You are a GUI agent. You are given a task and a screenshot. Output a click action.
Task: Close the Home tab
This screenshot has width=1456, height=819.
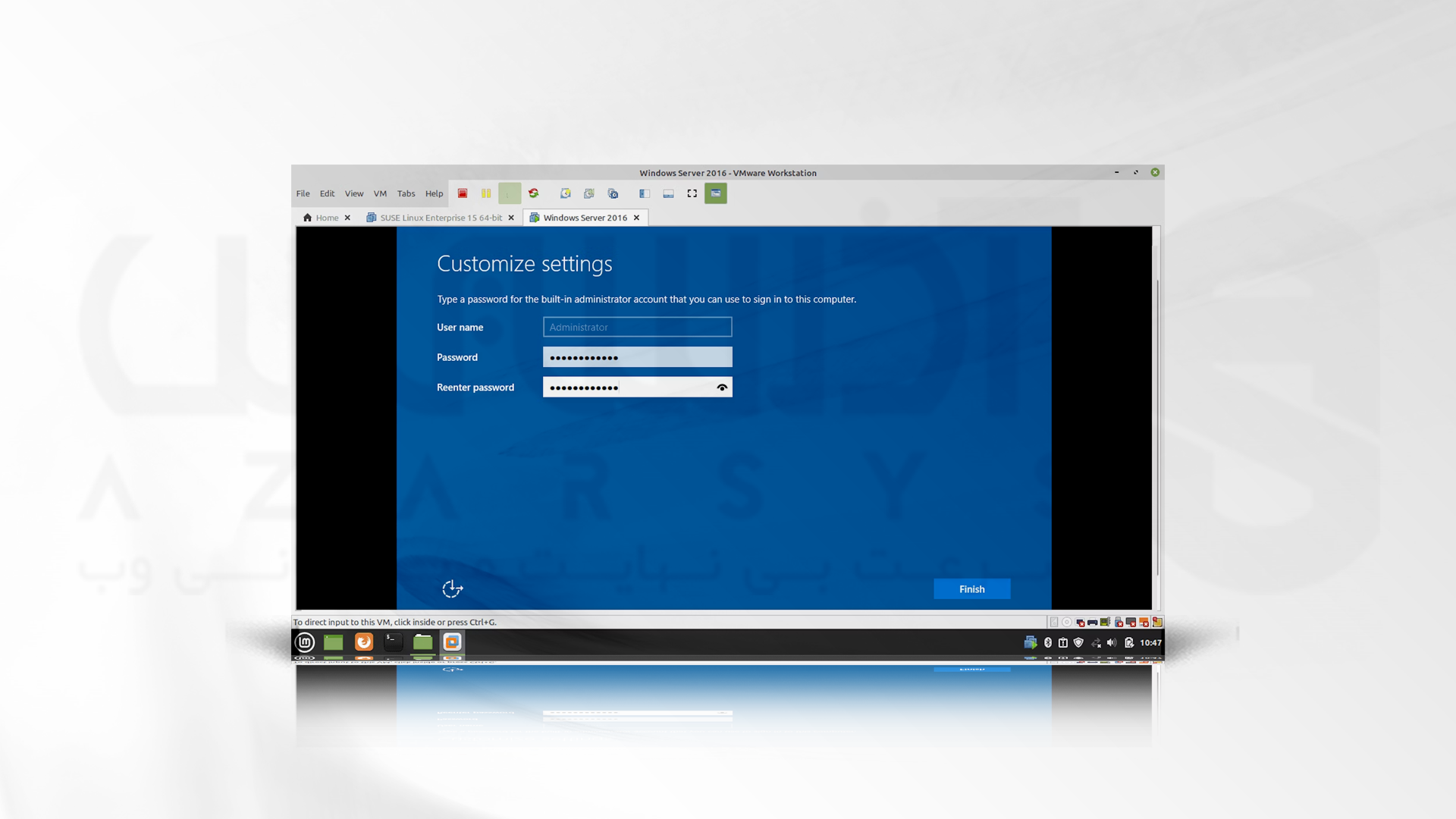click(x=347, y=218)
